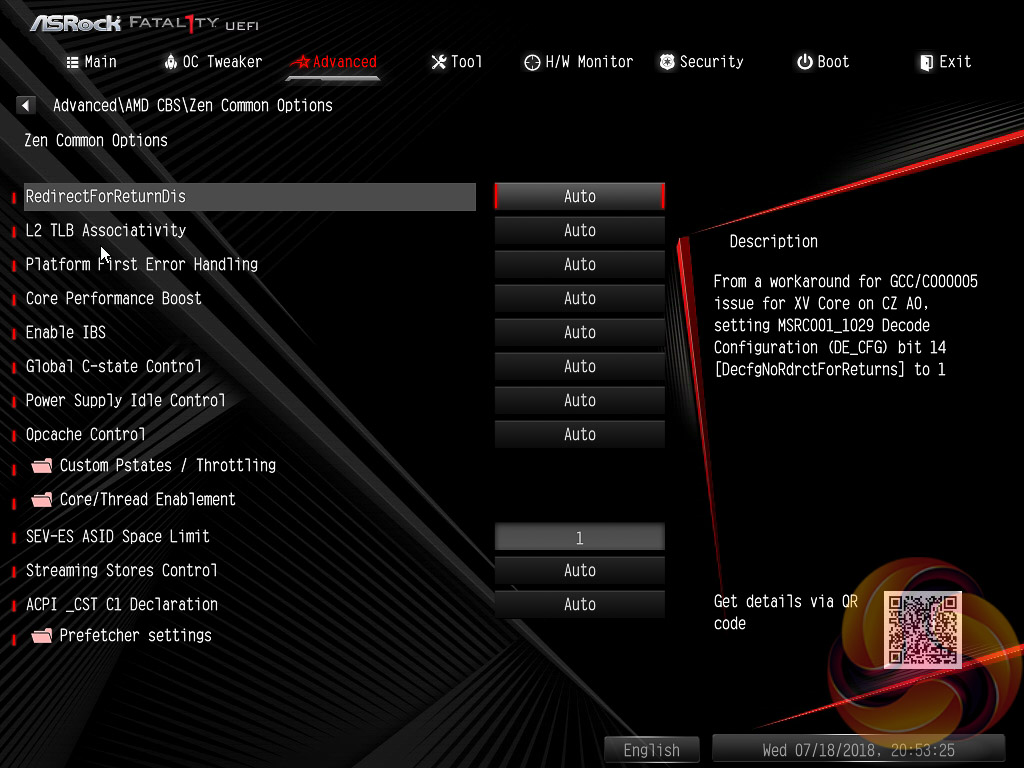Open Opcache Control Auto dropdown

580,434
